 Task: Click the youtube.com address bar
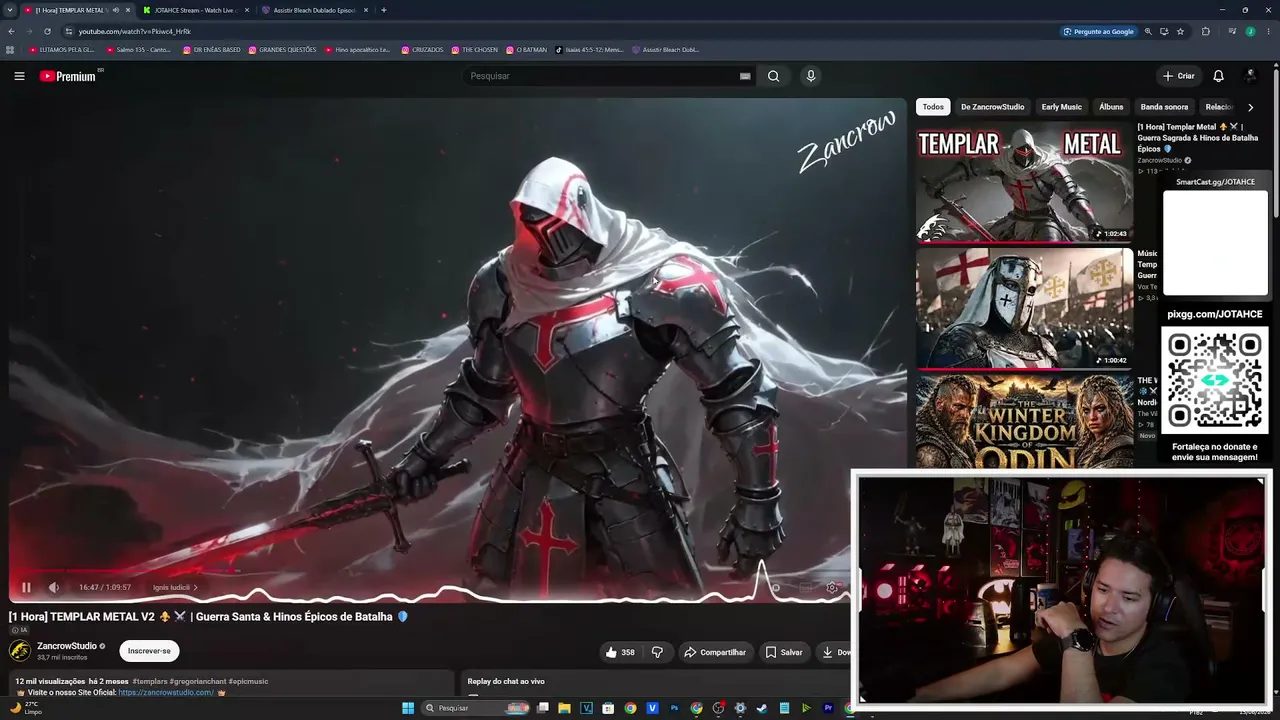click(x=560, y=31)
